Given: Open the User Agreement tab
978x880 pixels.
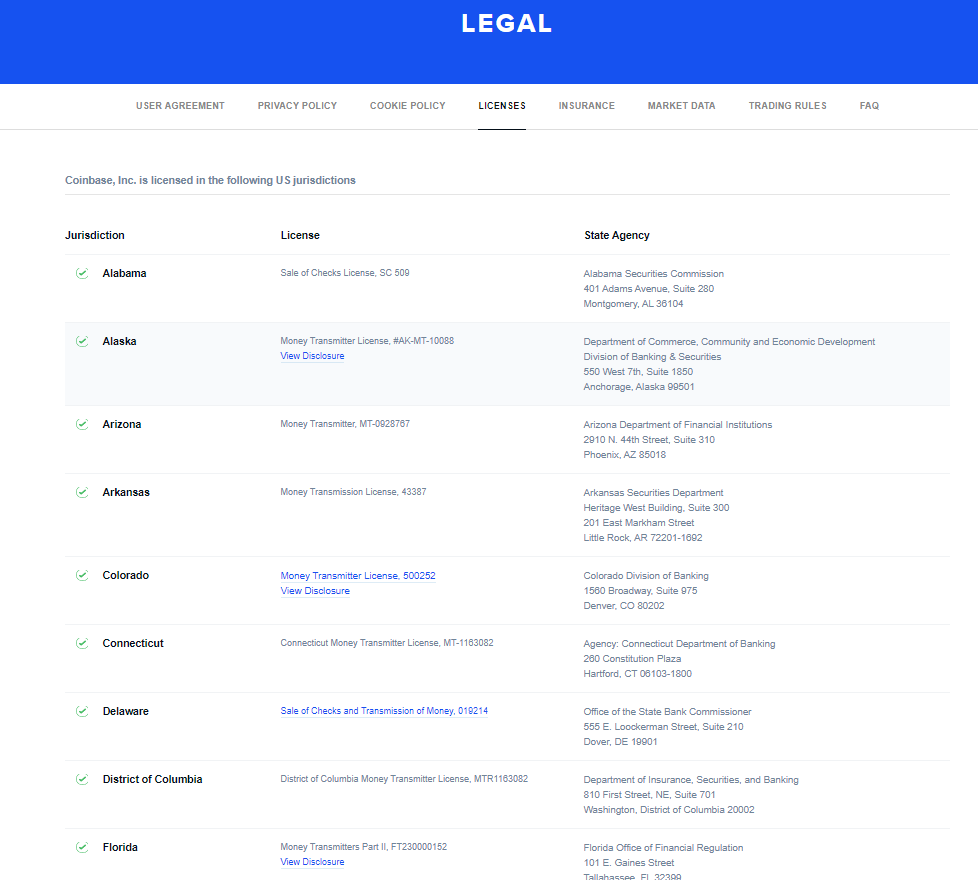Looking at the screenshot, I should pyautogui.click(x=180, y=106).
